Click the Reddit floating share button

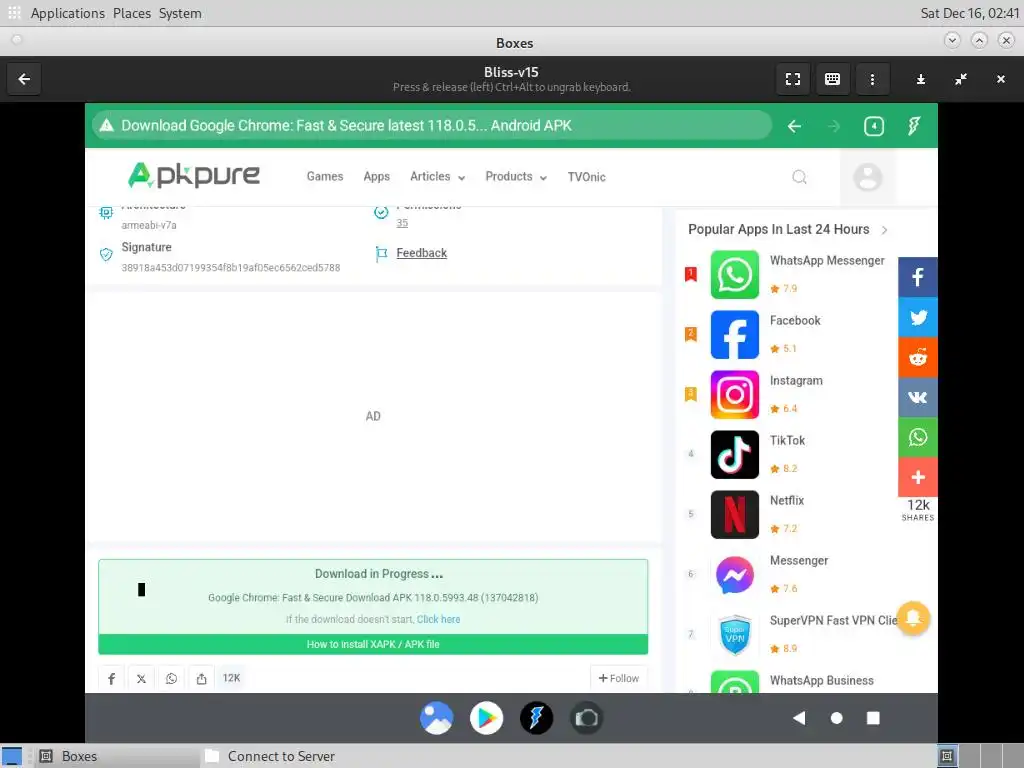coord(918,357)
